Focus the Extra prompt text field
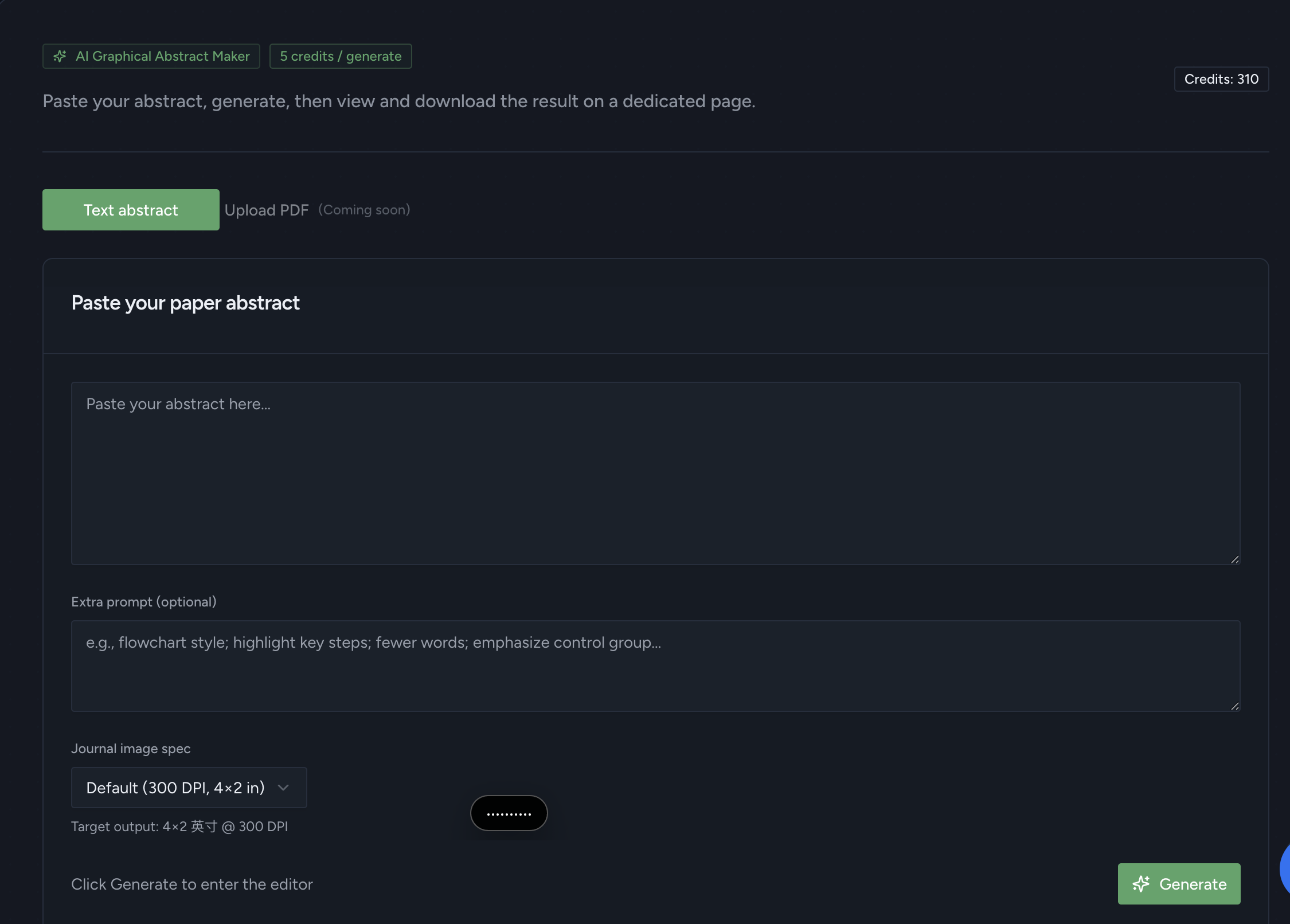This screenshot has height=924, width=1290. [655, 665]
